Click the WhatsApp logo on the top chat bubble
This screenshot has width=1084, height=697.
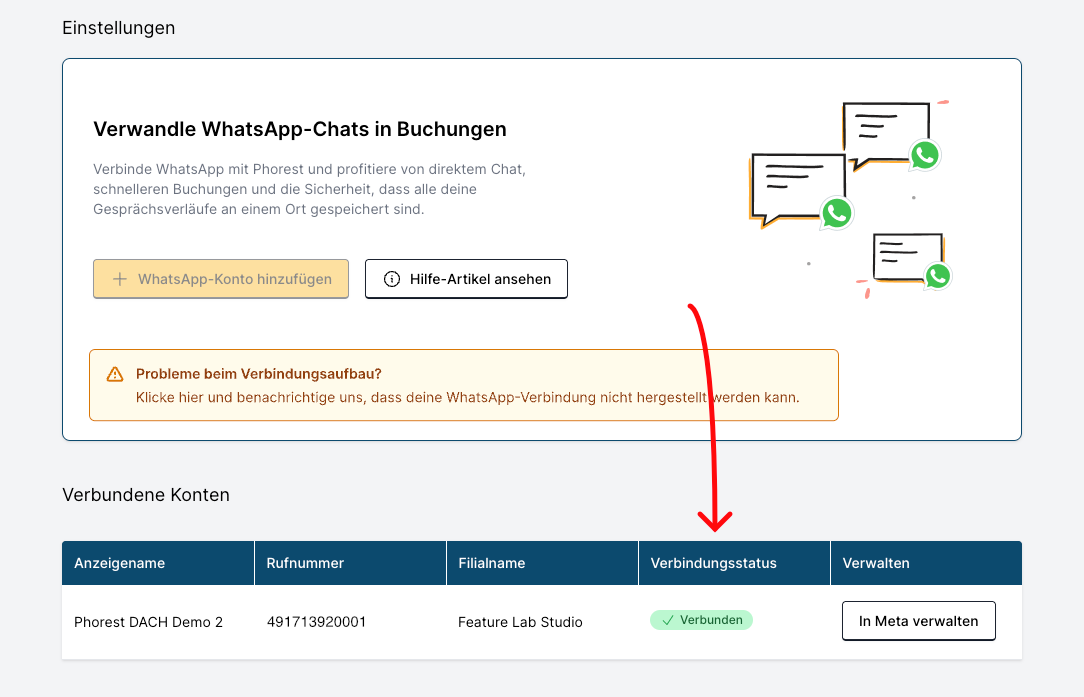[925, 155]
